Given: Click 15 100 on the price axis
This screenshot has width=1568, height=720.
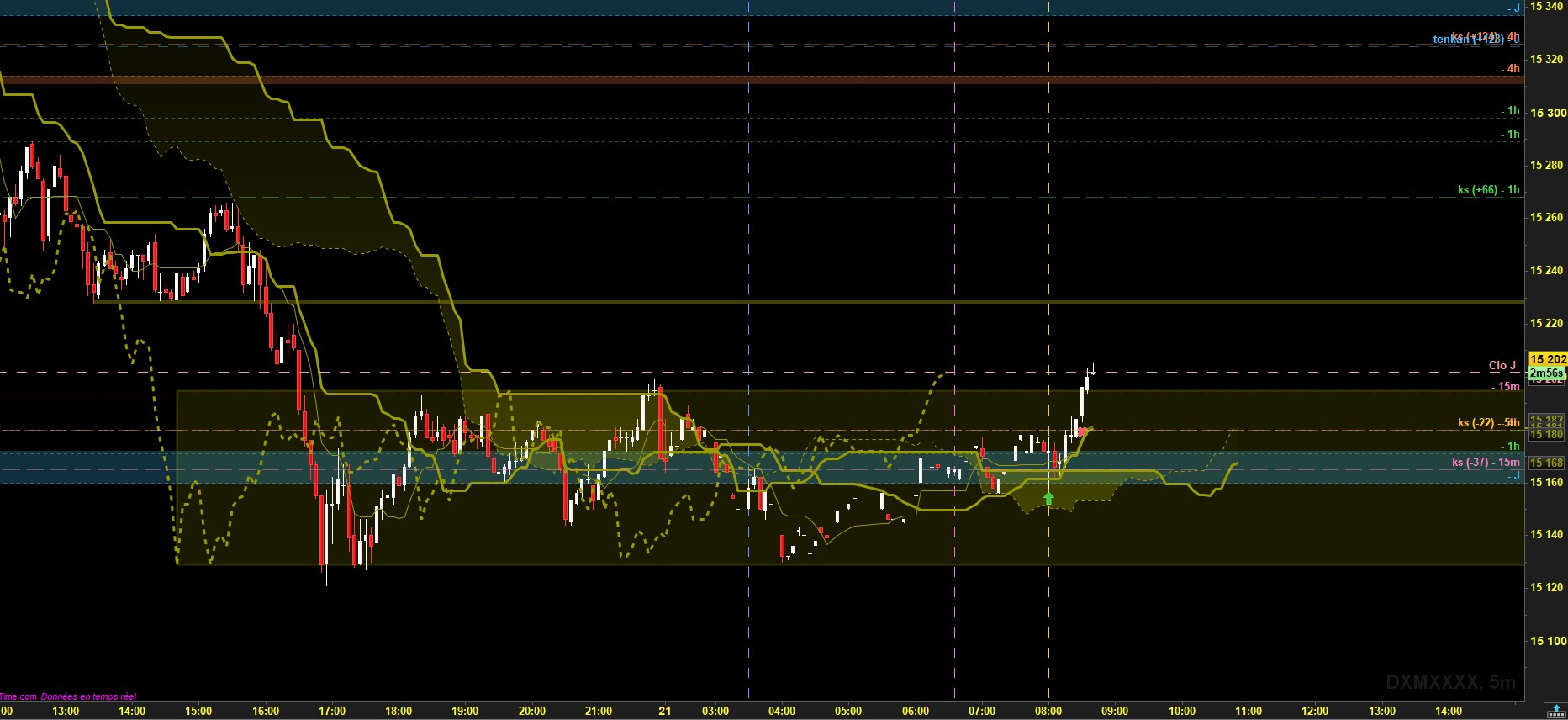Looking at the screenshot, I should 1548,641.
